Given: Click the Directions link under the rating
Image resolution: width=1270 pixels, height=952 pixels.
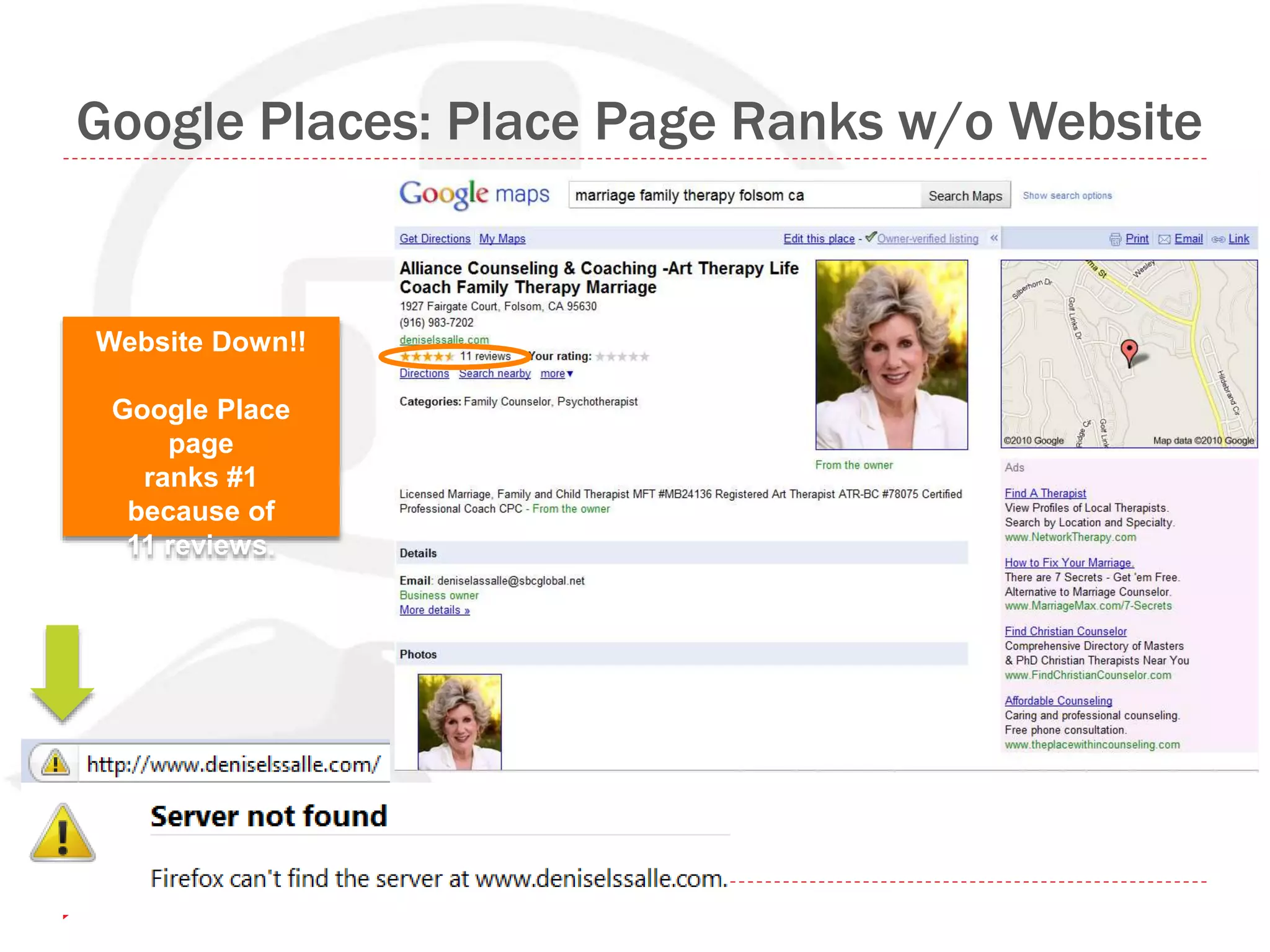Looking at the screenshot, I should coord(424,373).
